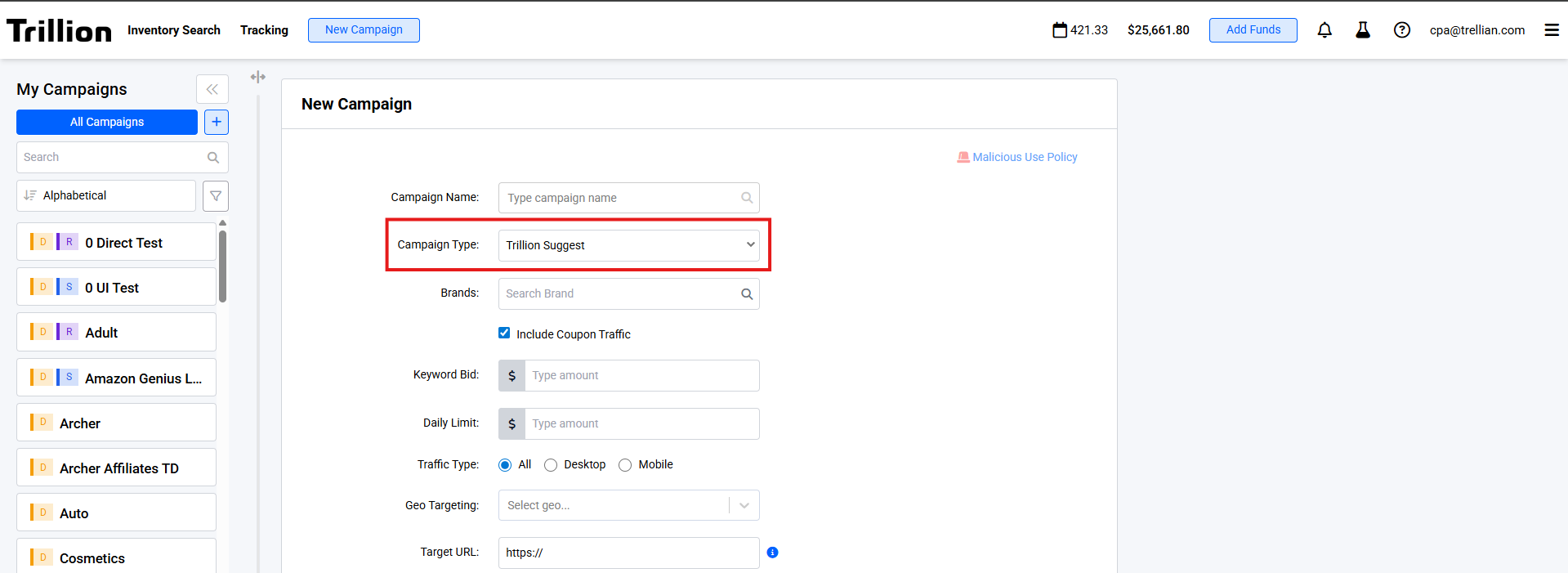Expand the Geo Targeting dropdown
The image size is (1568, 573).
tap(744, 505)
